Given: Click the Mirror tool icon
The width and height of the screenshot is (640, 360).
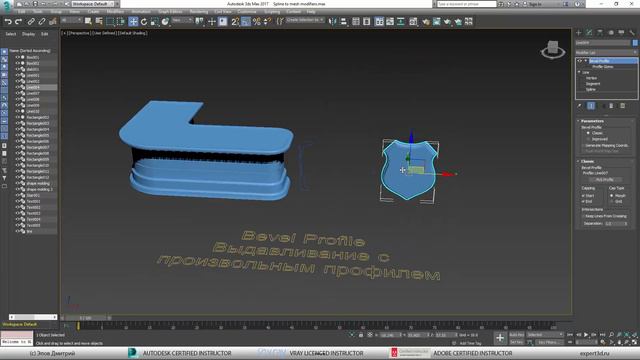Looking at the screenshot, I should 333,22.
